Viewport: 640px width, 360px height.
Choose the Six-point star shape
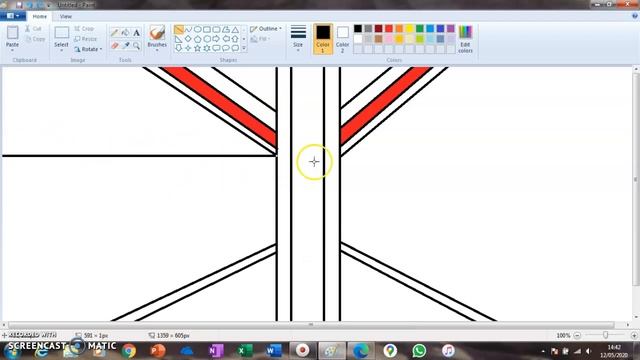pyautogui.click(x=207, y=48)
